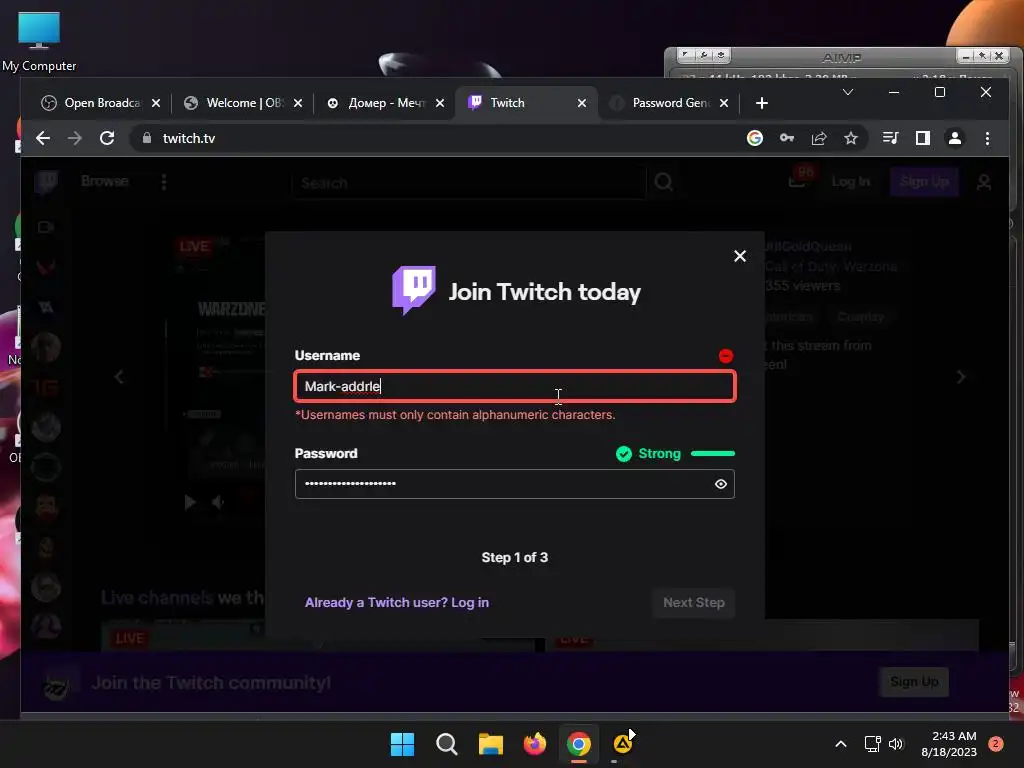This screenshot has height=768, width=1024.
Task: Click the Username input field
Action: pos(515,386)
